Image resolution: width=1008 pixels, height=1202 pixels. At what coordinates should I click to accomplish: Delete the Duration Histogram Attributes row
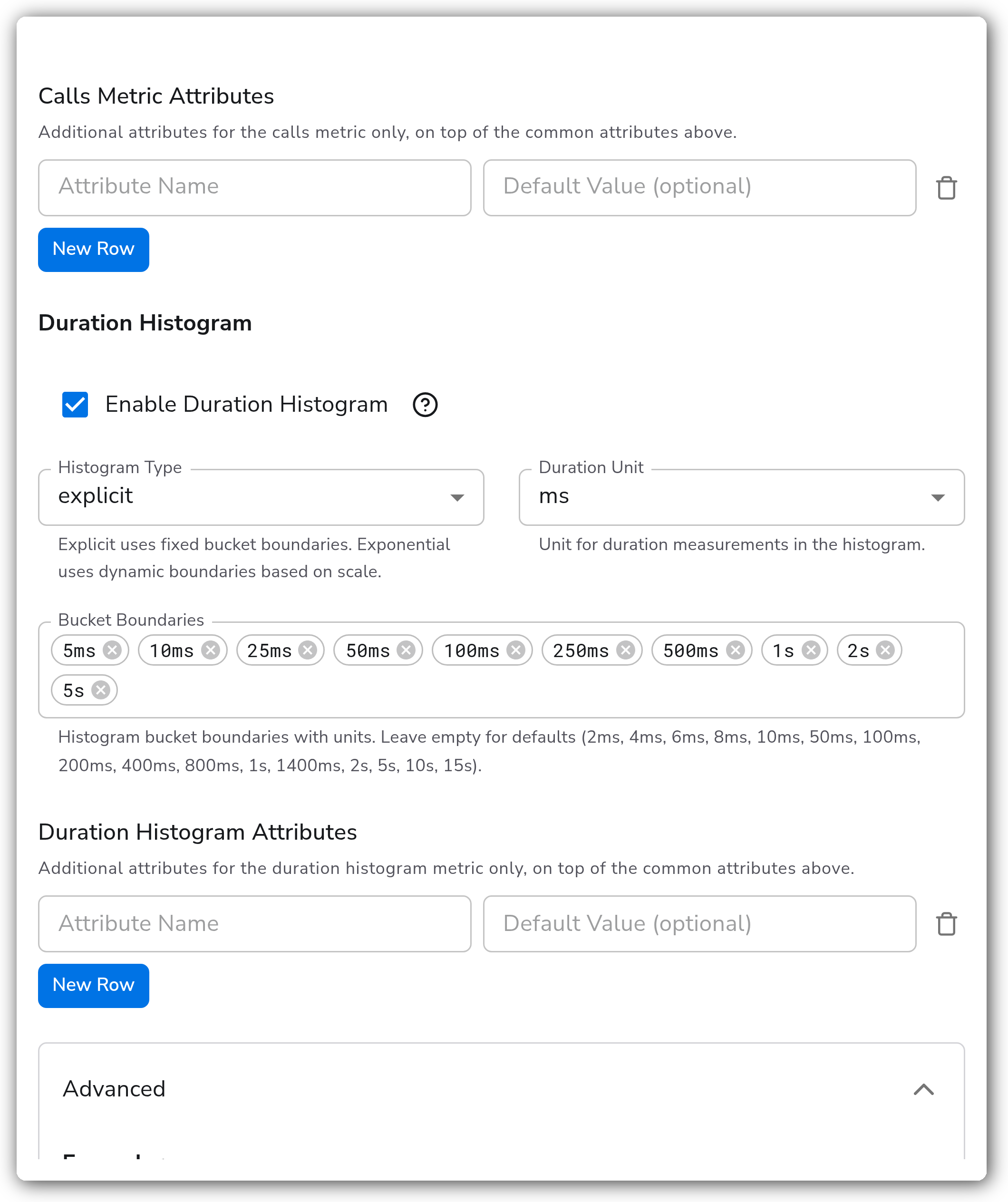(x=946, y=924)
